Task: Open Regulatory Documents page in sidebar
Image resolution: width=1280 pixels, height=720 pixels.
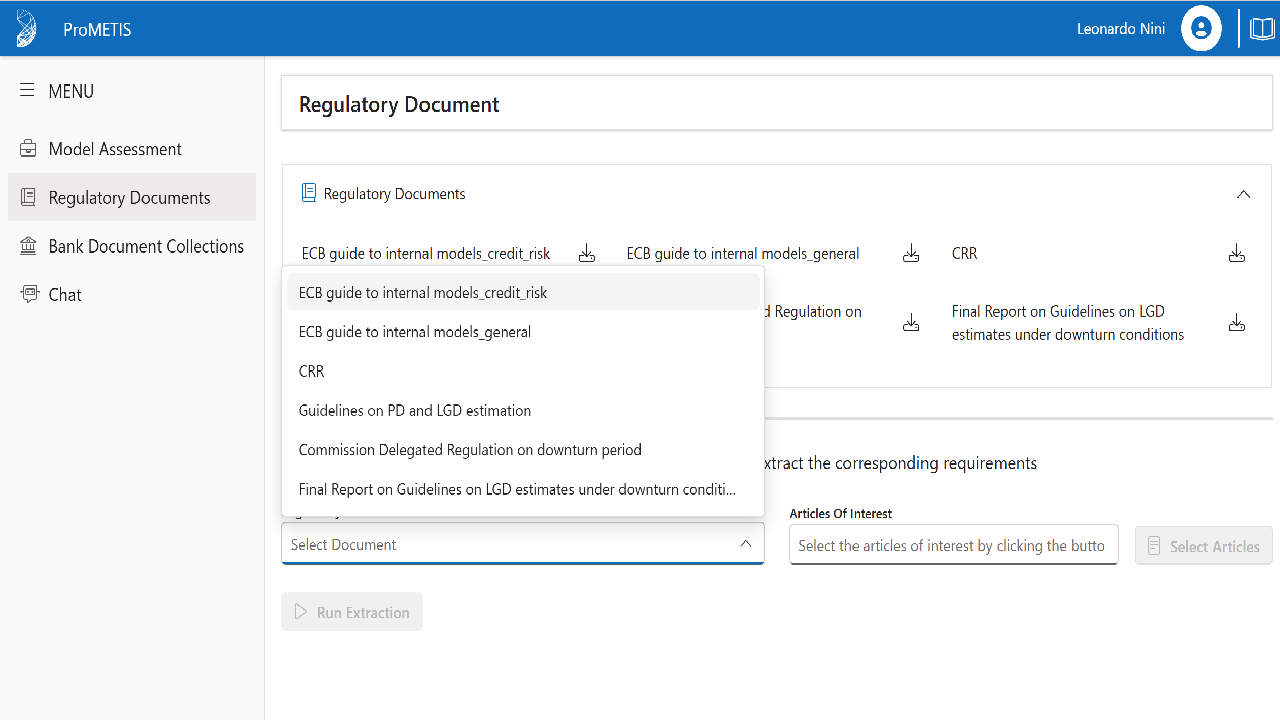Action: 132,197
